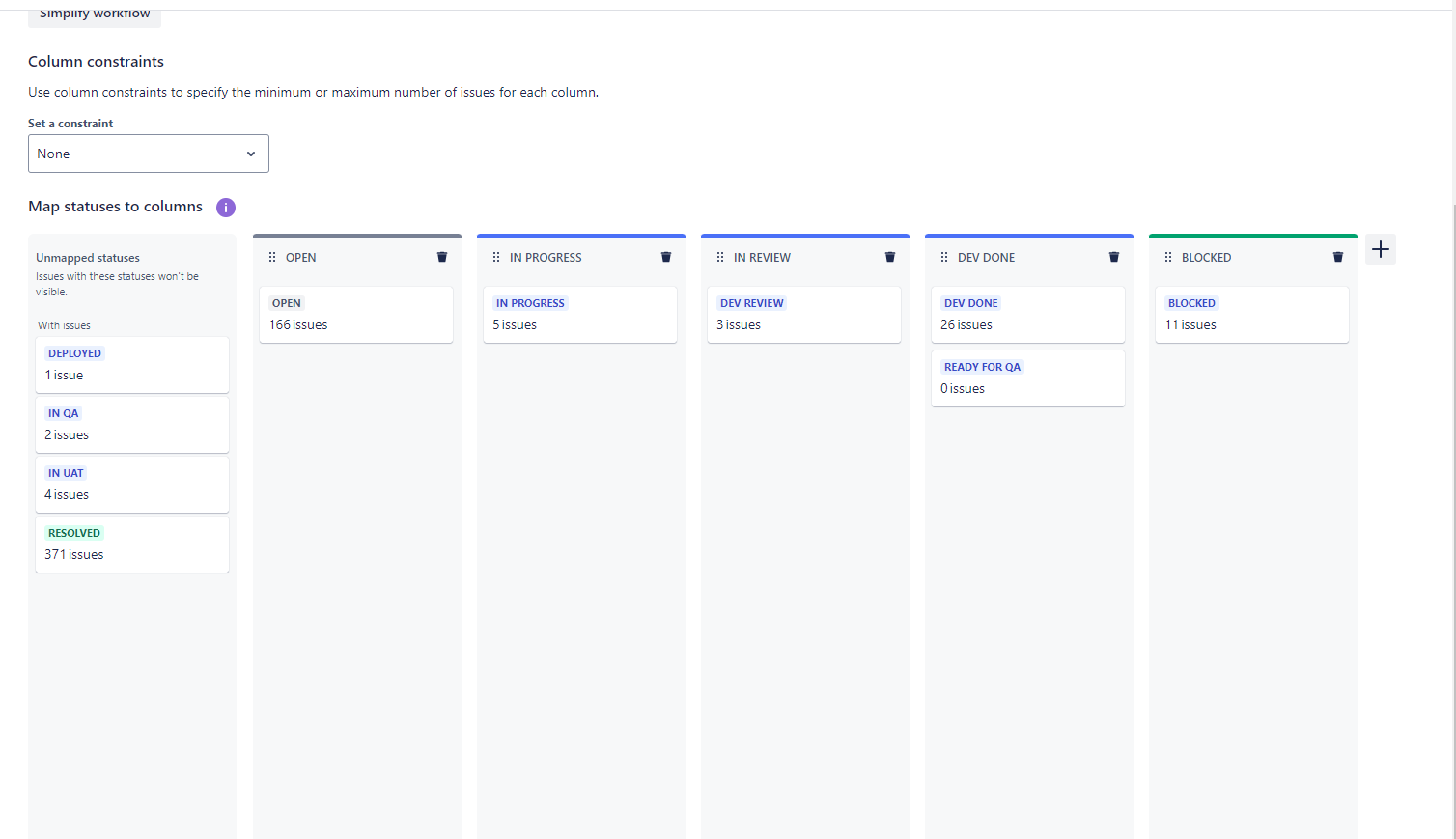
Task: Delete the IN REVIEW column
Action: pyautogui.click(x=889, y=257)
